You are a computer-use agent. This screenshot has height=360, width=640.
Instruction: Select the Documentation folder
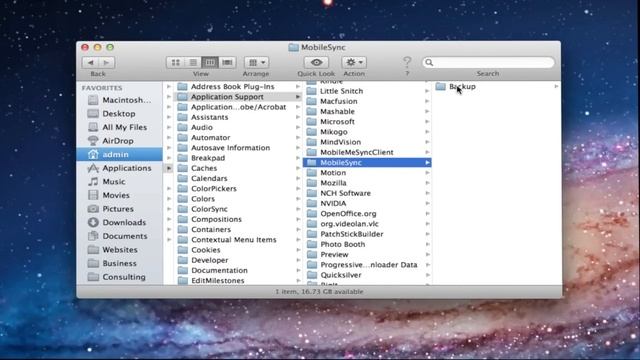238,270
